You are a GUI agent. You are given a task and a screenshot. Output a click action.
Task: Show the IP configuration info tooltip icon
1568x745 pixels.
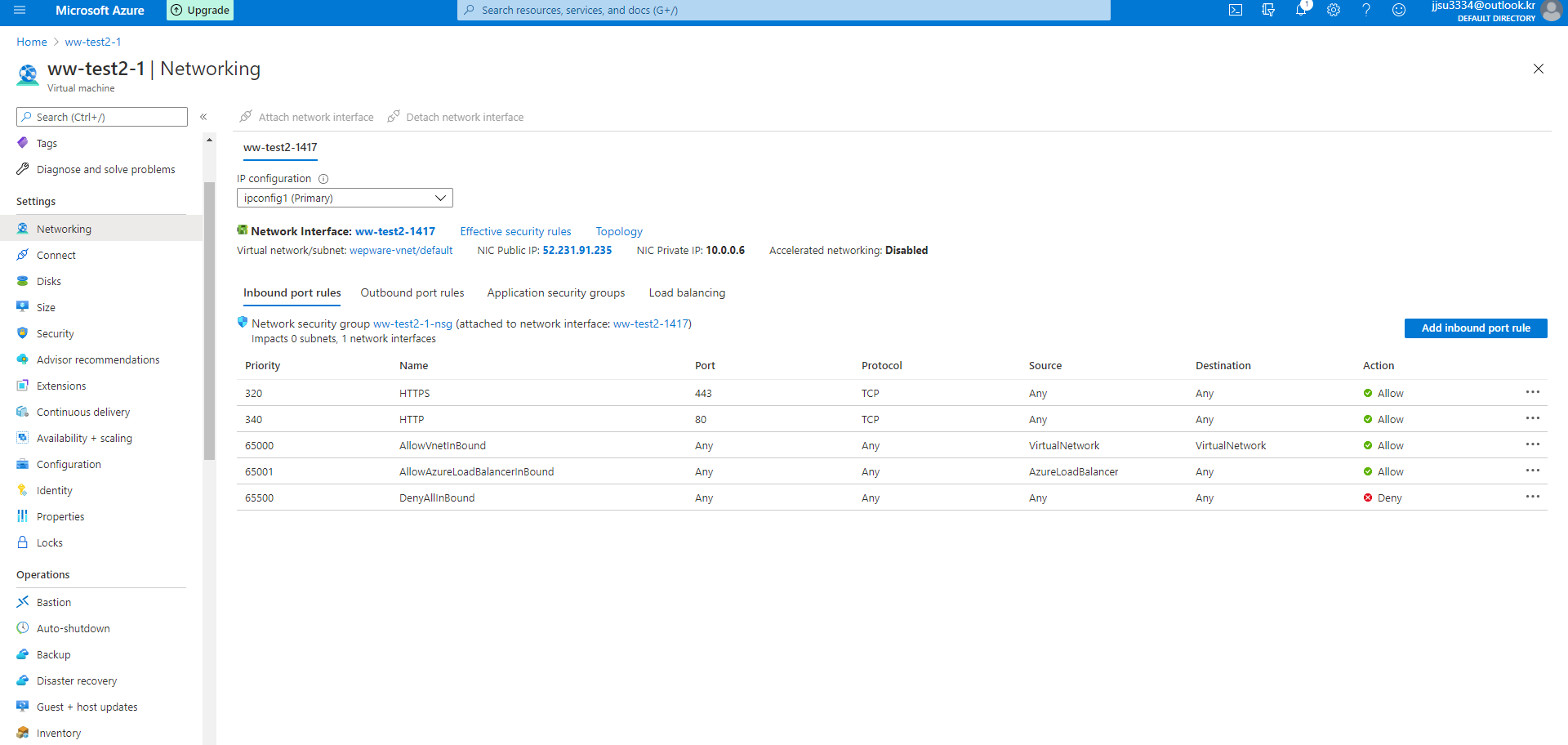tap(323, 179)
